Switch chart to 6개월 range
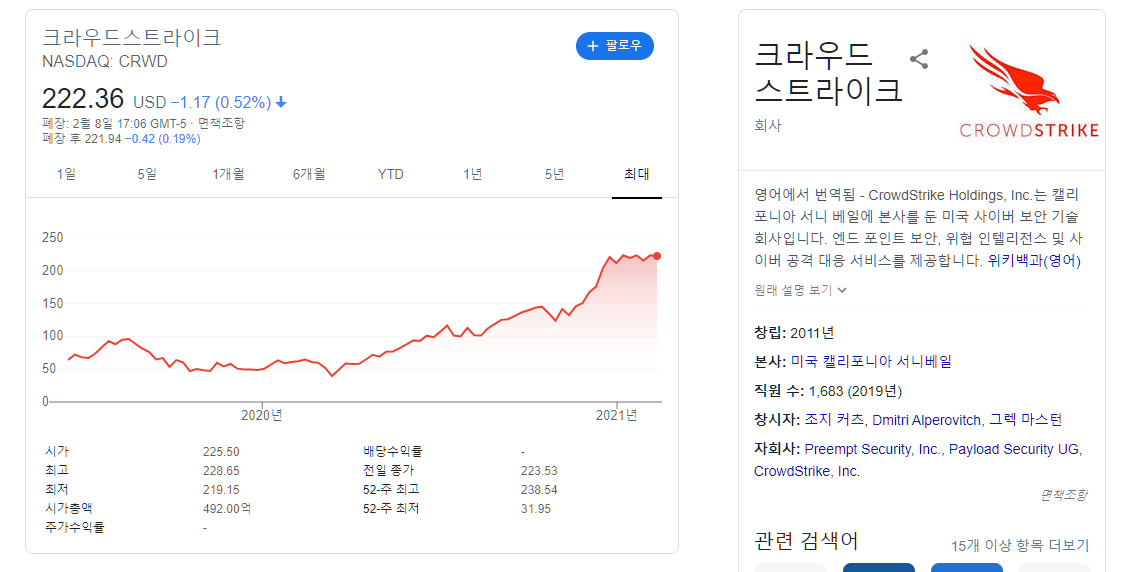The height and width of the screenshot is (572, 1143). point(309,174)
